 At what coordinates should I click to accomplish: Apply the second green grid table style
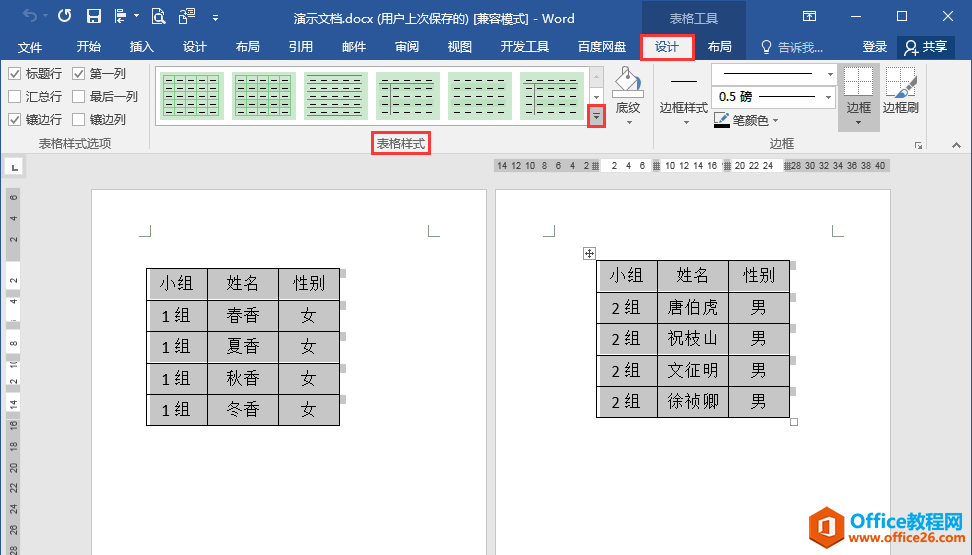click(x=263, y=95)
